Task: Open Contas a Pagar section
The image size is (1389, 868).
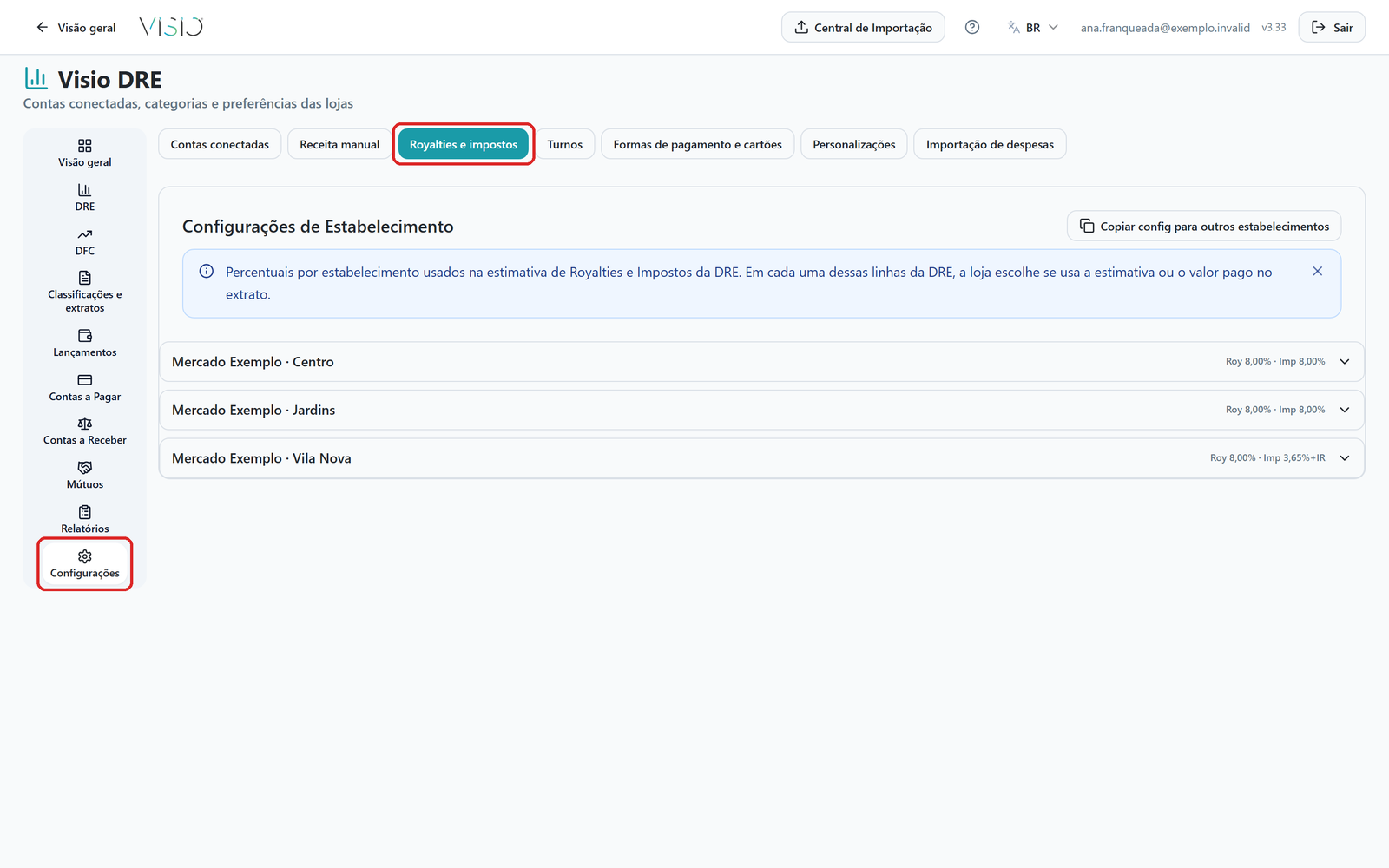Action: click(84, 388)
